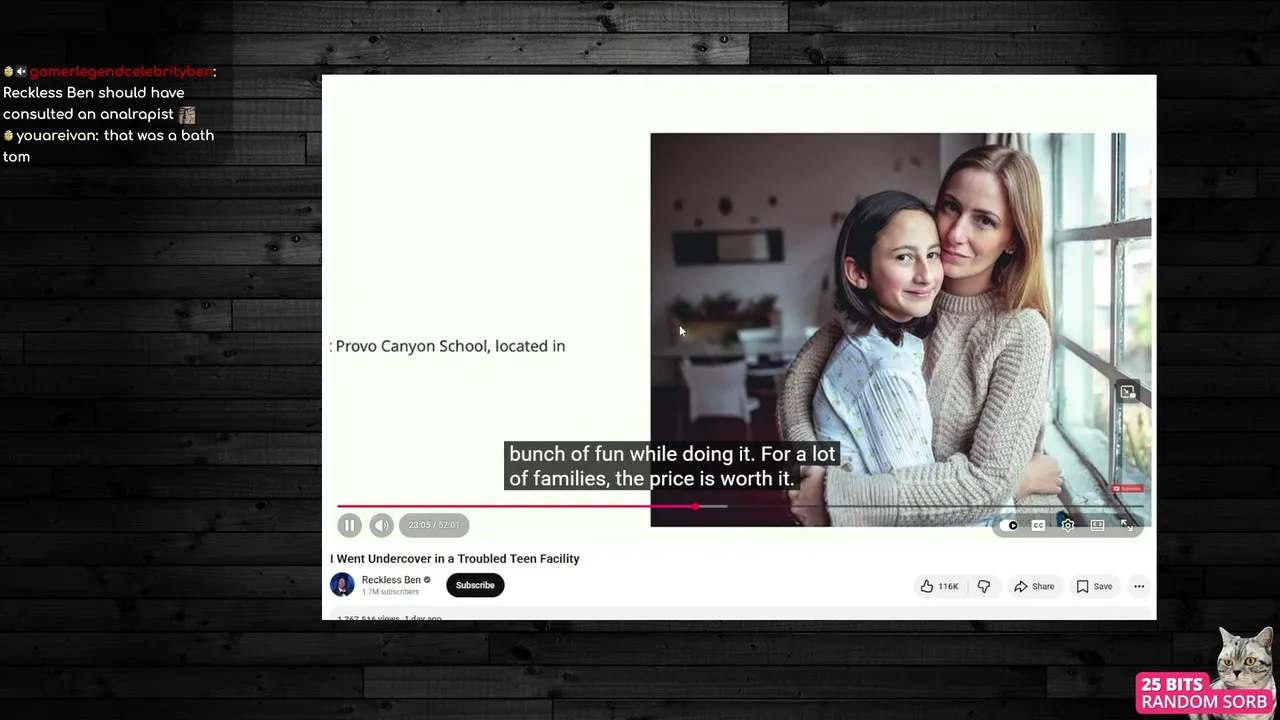
Task: Open the more actions three-dot menu
Action: pyautogui.click(x=1139, y=586)
